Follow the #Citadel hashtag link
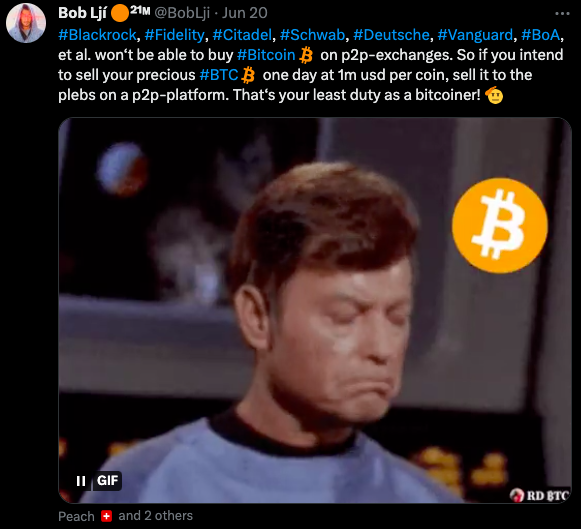The image size is (581, 529). click(242, 35)
